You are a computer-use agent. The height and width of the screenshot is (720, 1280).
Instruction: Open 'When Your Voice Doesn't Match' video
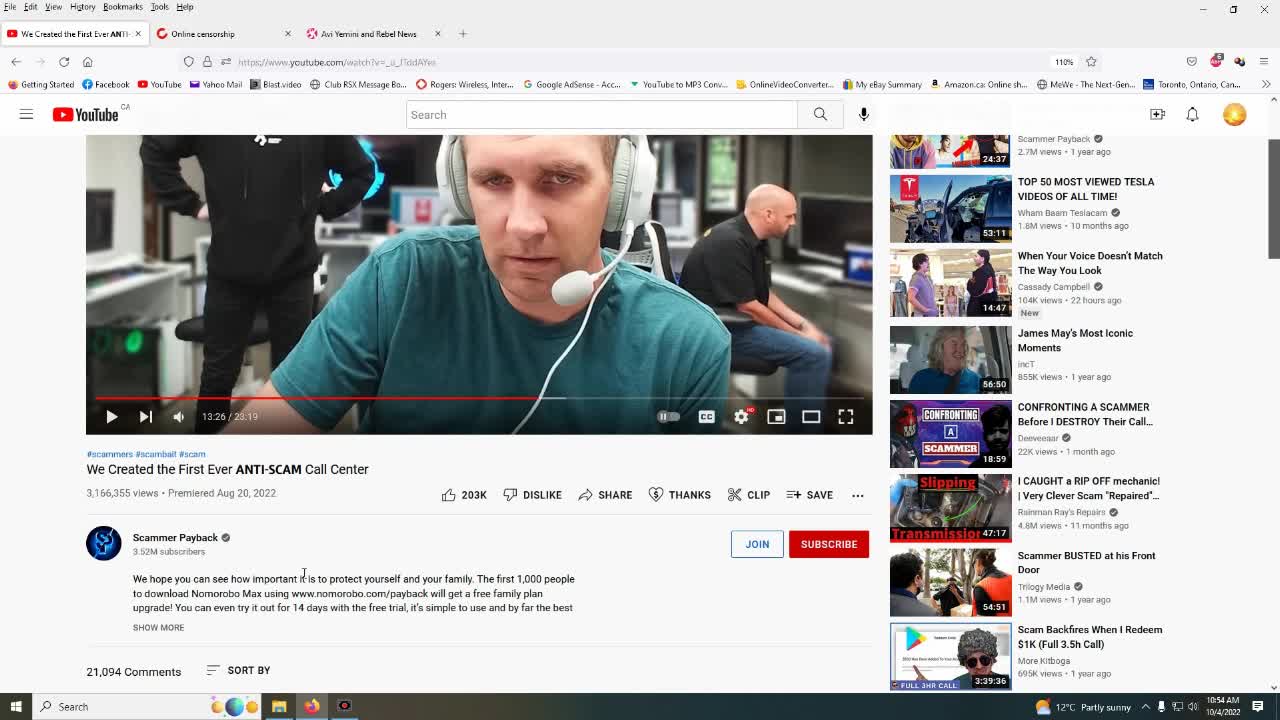pos(1090,263)
